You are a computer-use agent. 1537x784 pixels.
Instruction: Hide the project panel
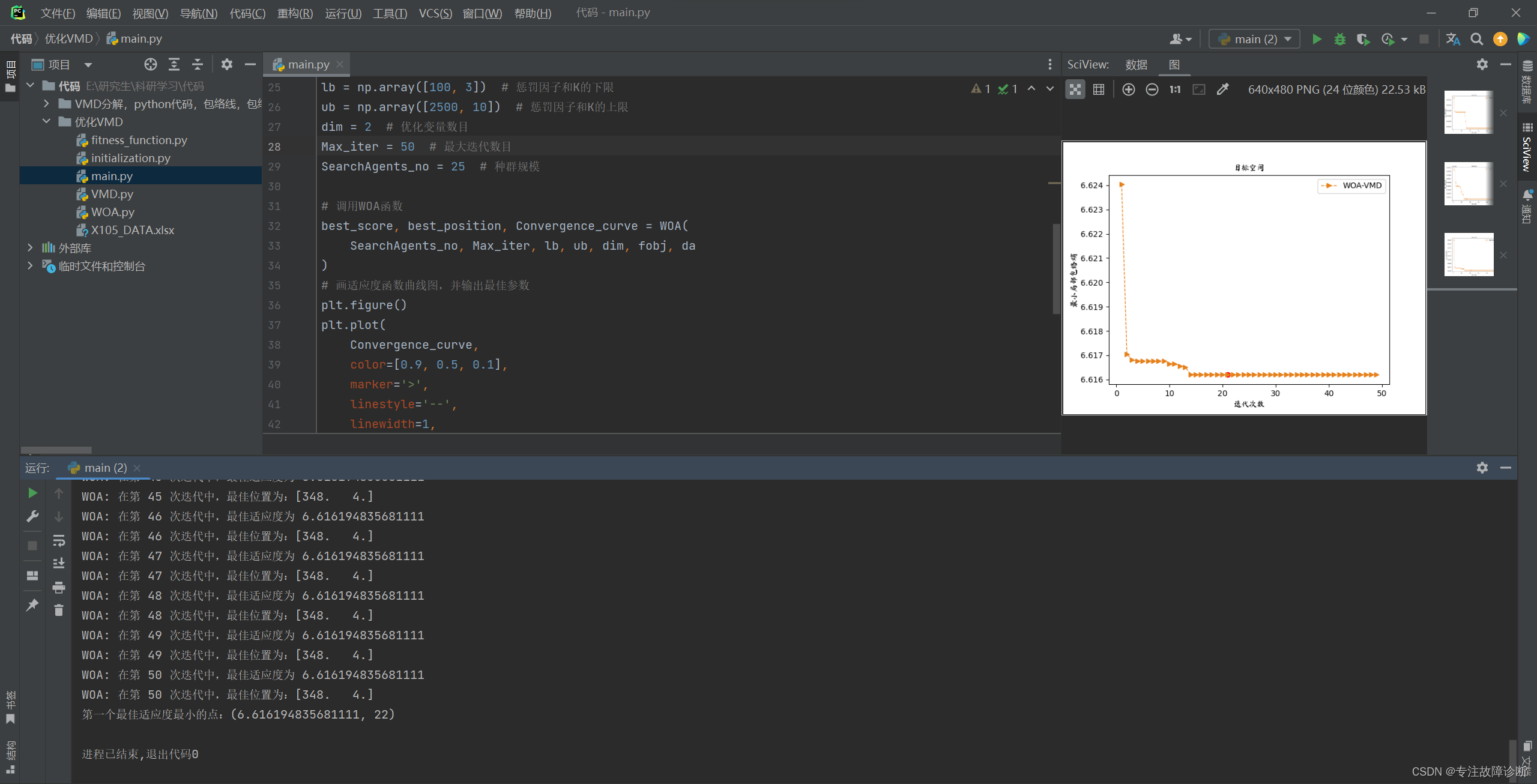pos(250,64)
